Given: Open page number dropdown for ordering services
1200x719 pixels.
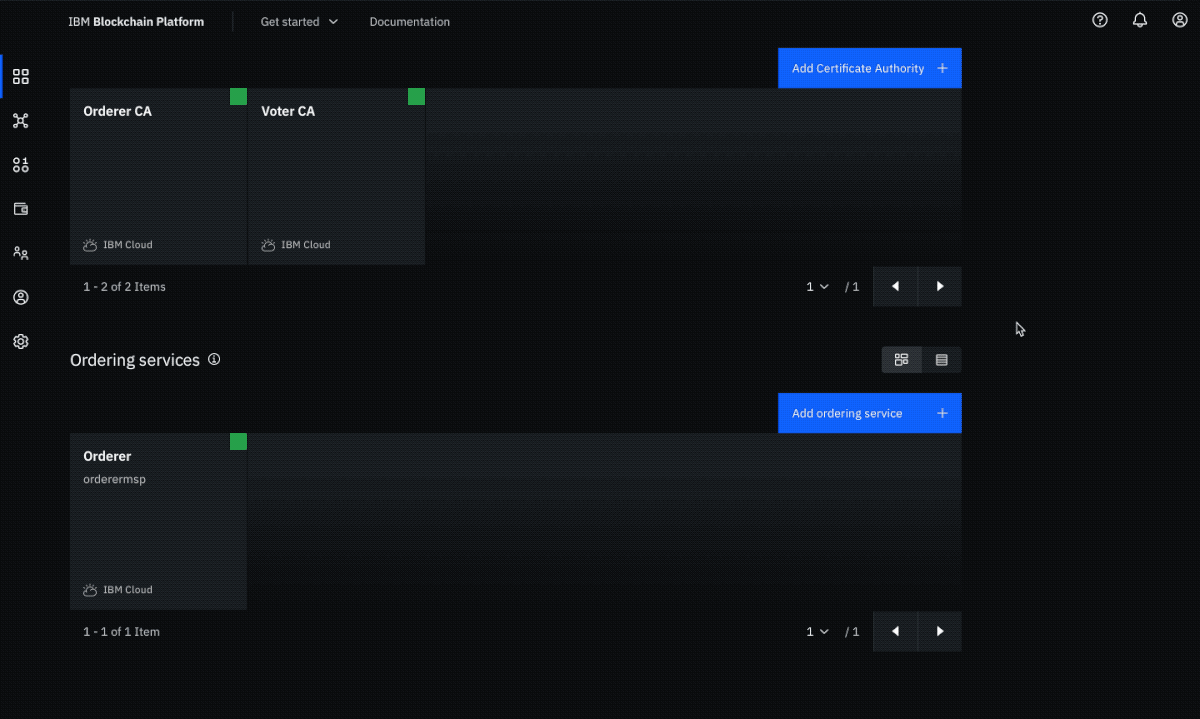Looking at the screenshot, I should point(818,632).
